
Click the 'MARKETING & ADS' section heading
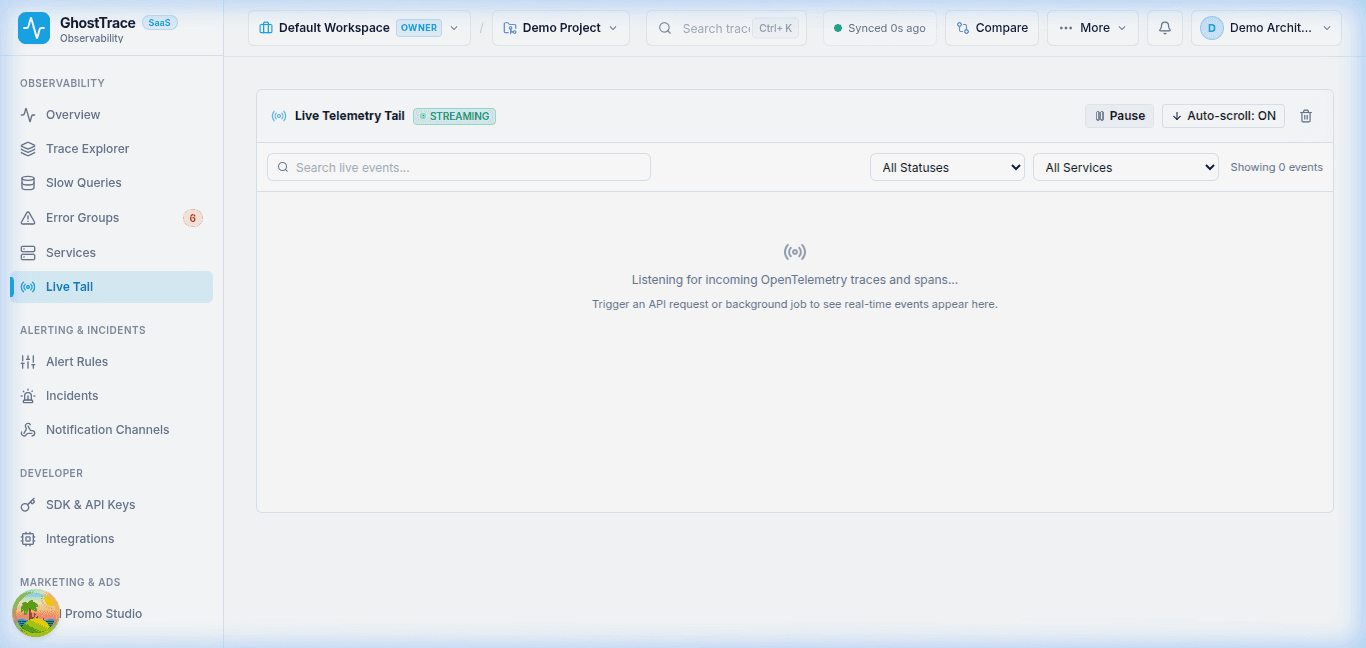[70, 582]
